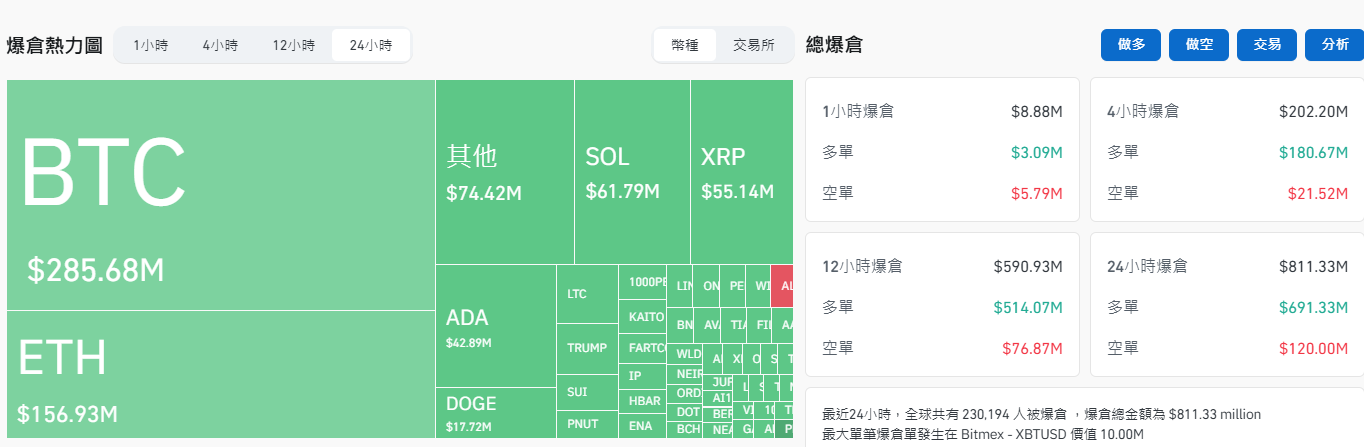Viewport: 1364px width, 447px height.
Task: Click the 24小時 多單 value $691.33M
Action: pyautogui.click(x=1313, y=308)
